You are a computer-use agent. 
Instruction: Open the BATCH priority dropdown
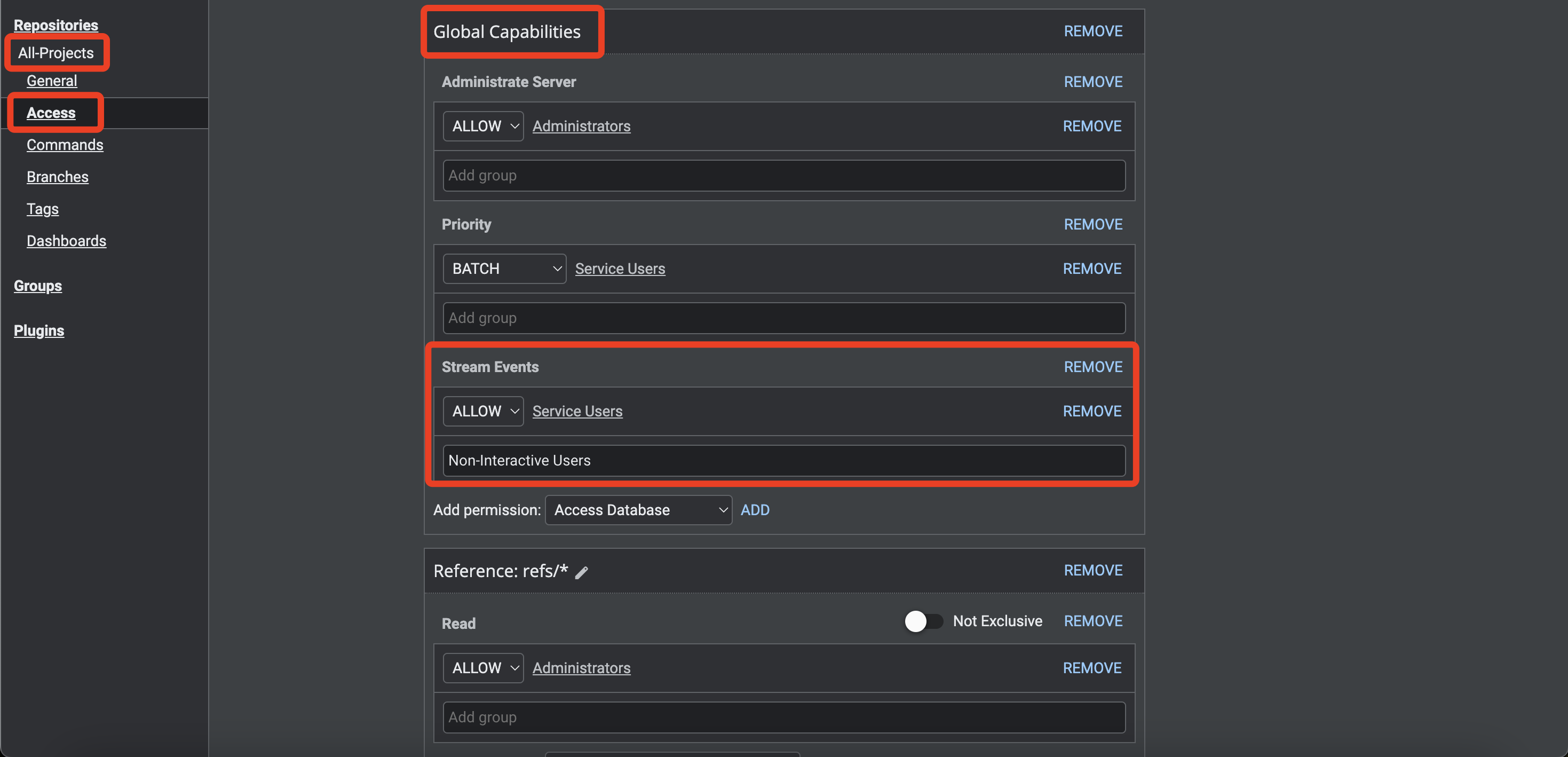(504, 269)
